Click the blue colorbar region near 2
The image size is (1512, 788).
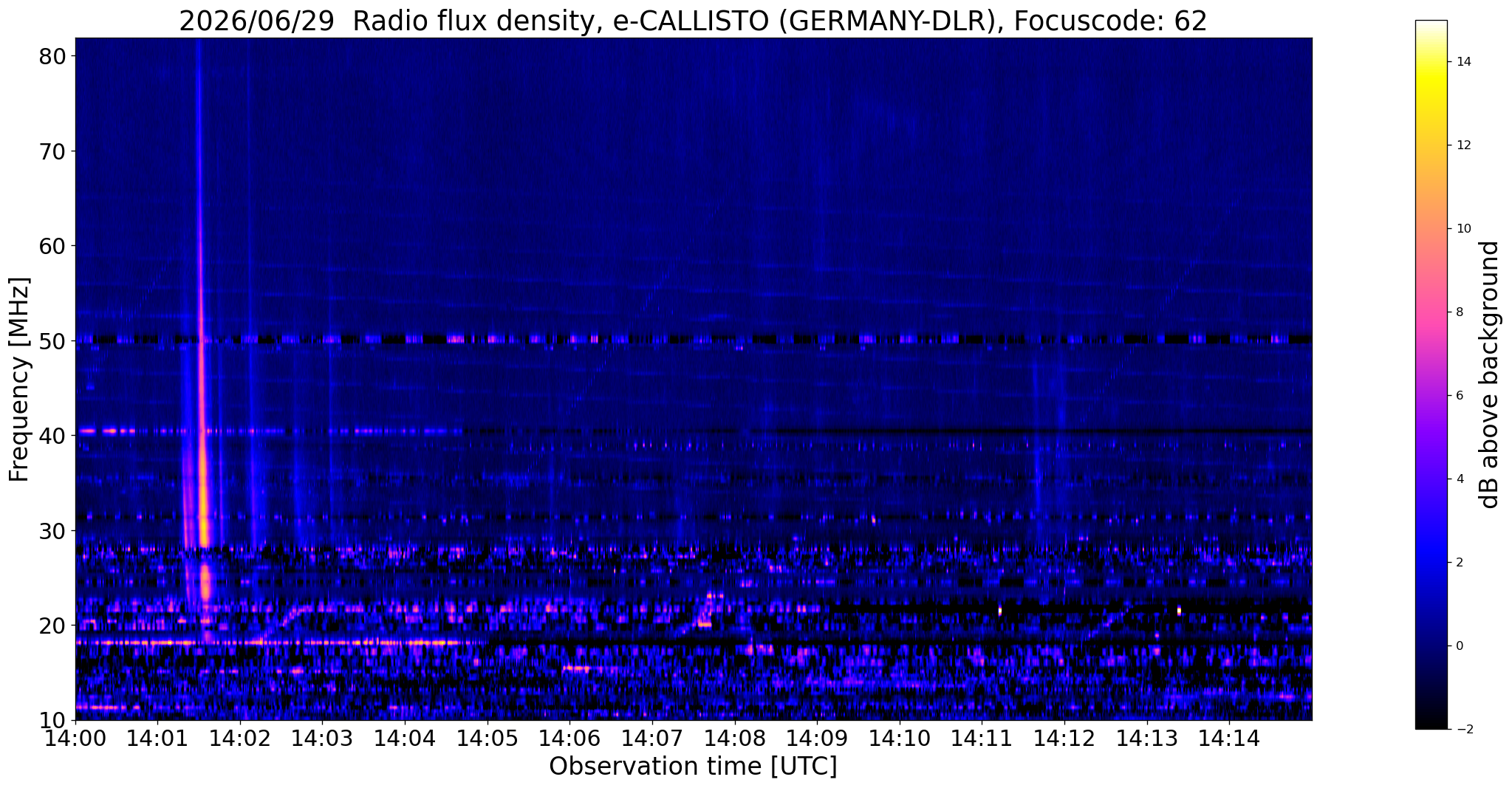pos(1431,562)
